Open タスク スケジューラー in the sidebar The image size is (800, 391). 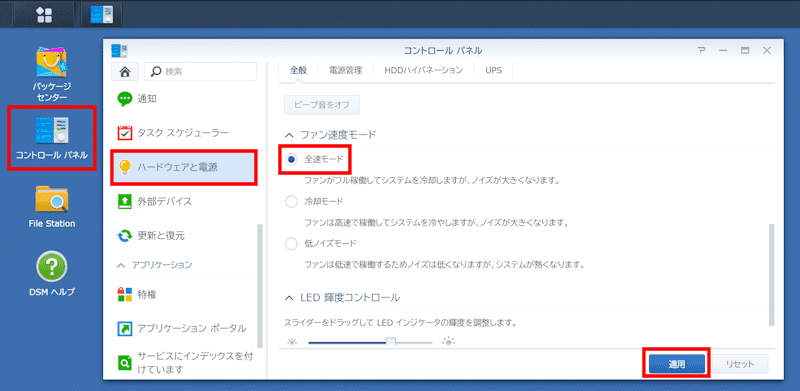coord(184,133)
